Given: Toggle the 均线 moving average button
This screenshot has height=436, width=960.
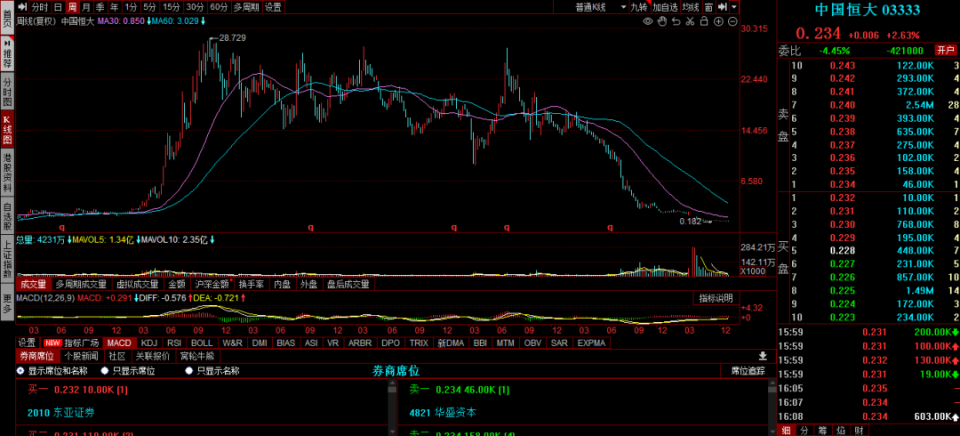Looking at the screenshot, I should [x=691, y=7].
